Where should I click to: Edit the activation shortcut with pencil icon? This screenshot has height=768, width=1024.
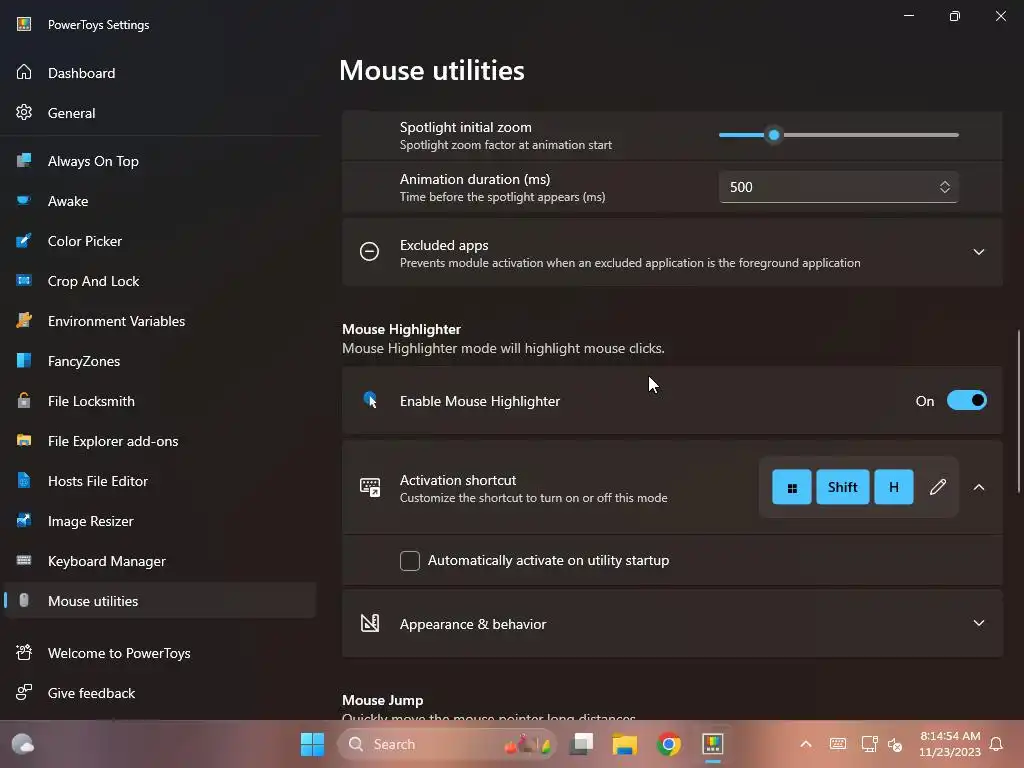point(938,487)
